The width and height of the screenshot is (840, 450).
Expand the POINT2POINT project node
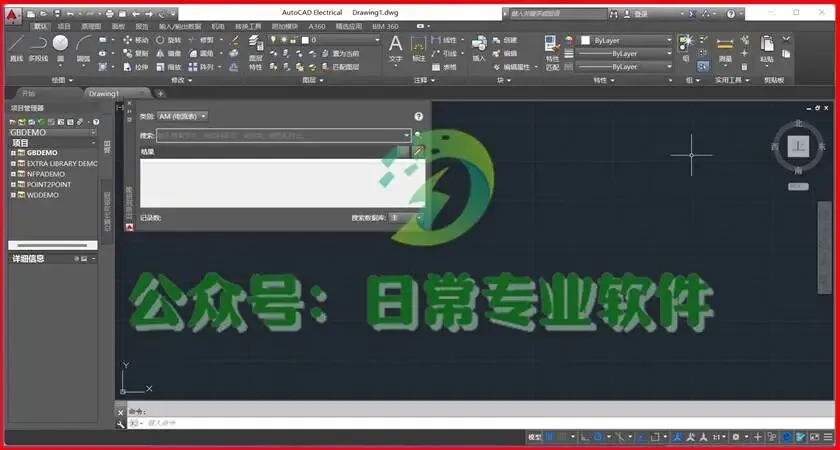click(x=13, y=184)
